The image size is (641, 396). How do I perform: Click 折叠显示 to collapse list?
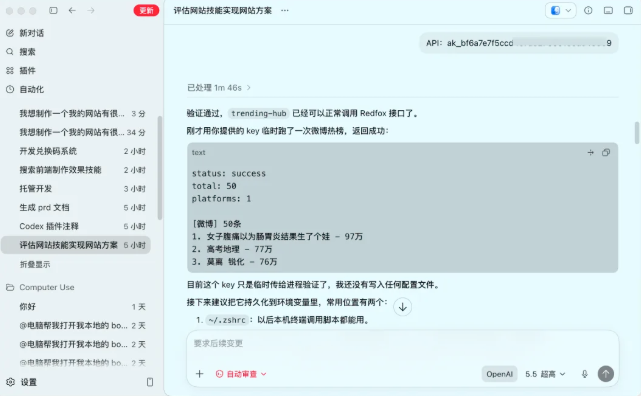[35, 264]
